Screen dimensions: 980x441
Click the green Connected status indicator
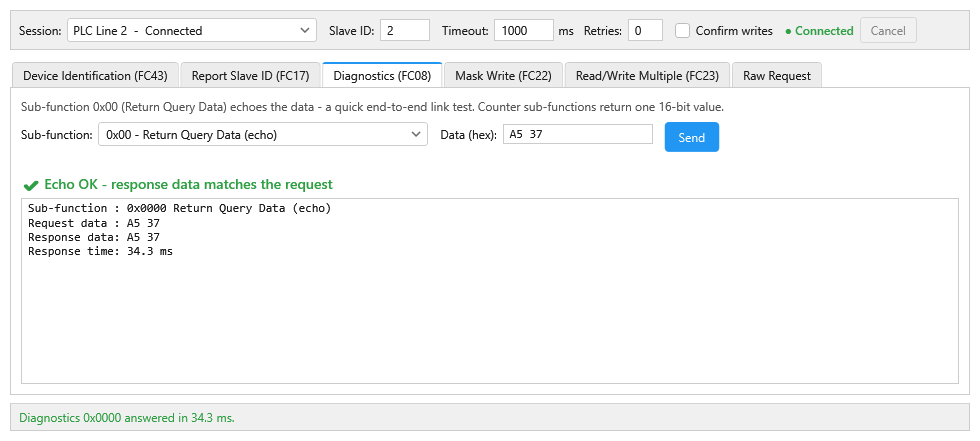click(x=819, y=31)
